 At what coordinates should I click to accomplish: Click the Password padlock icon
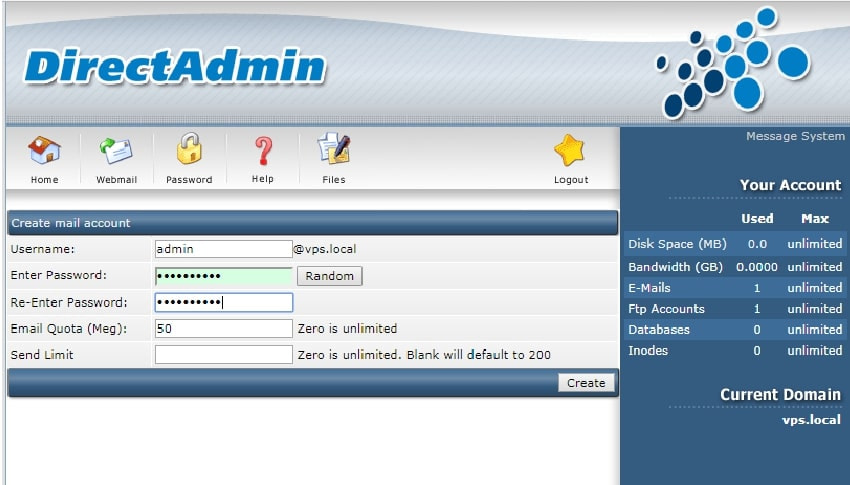click(189, 148)
